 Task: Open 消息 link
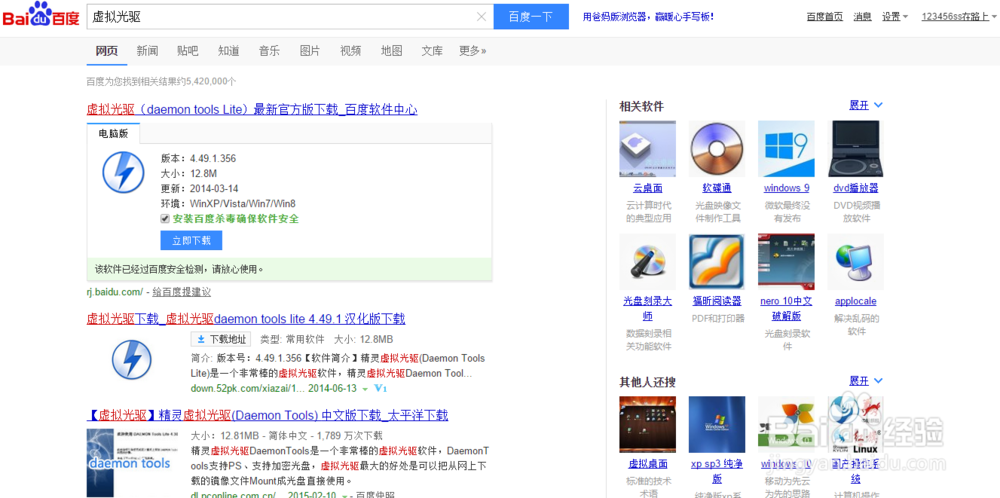862,17
